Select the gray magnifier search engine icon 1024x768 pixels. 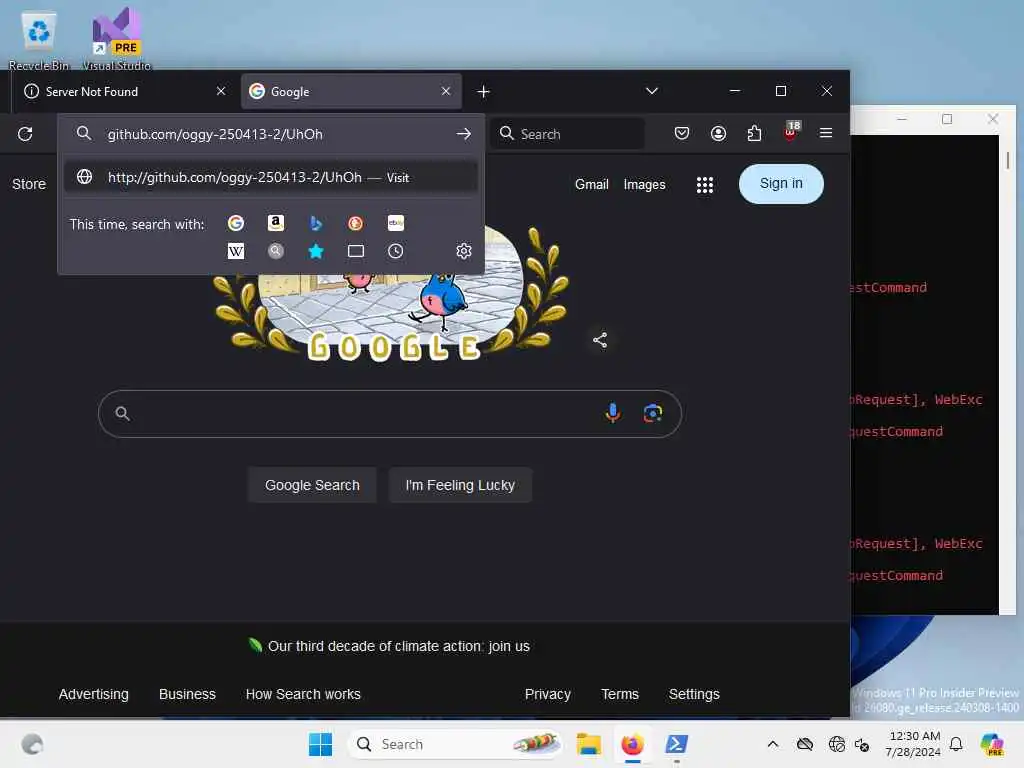[276, 251]
